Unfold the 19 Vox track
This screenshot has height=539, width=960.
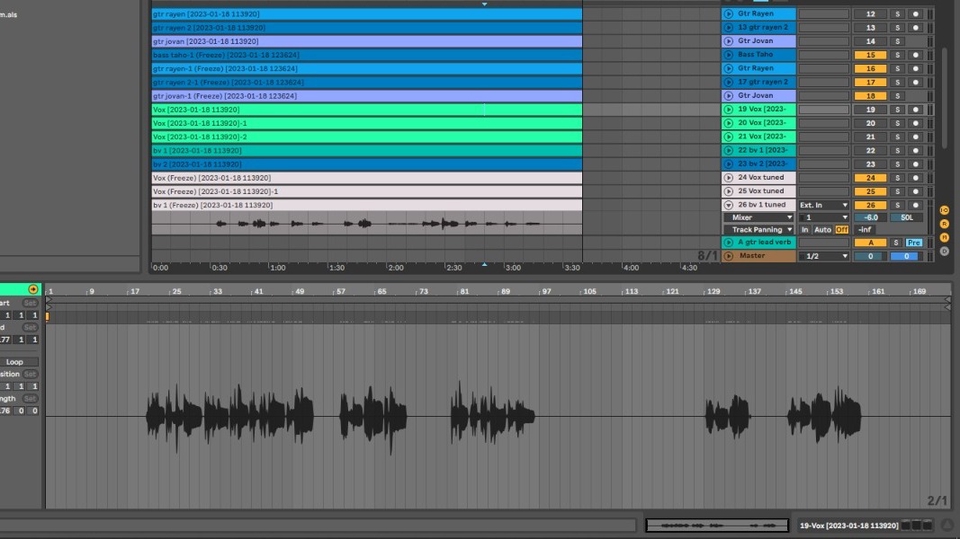pyautogui.click(x=728, y=110)
